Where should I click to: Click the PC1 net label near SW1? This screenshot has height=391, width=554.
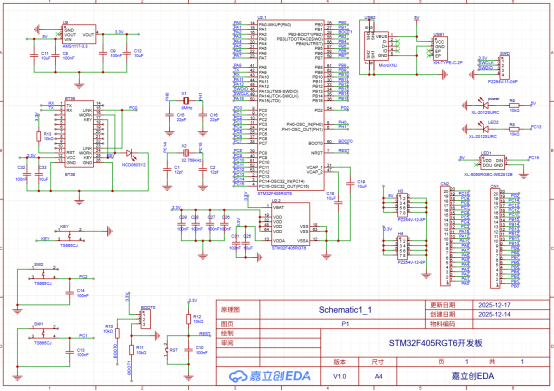coord(83,336)
